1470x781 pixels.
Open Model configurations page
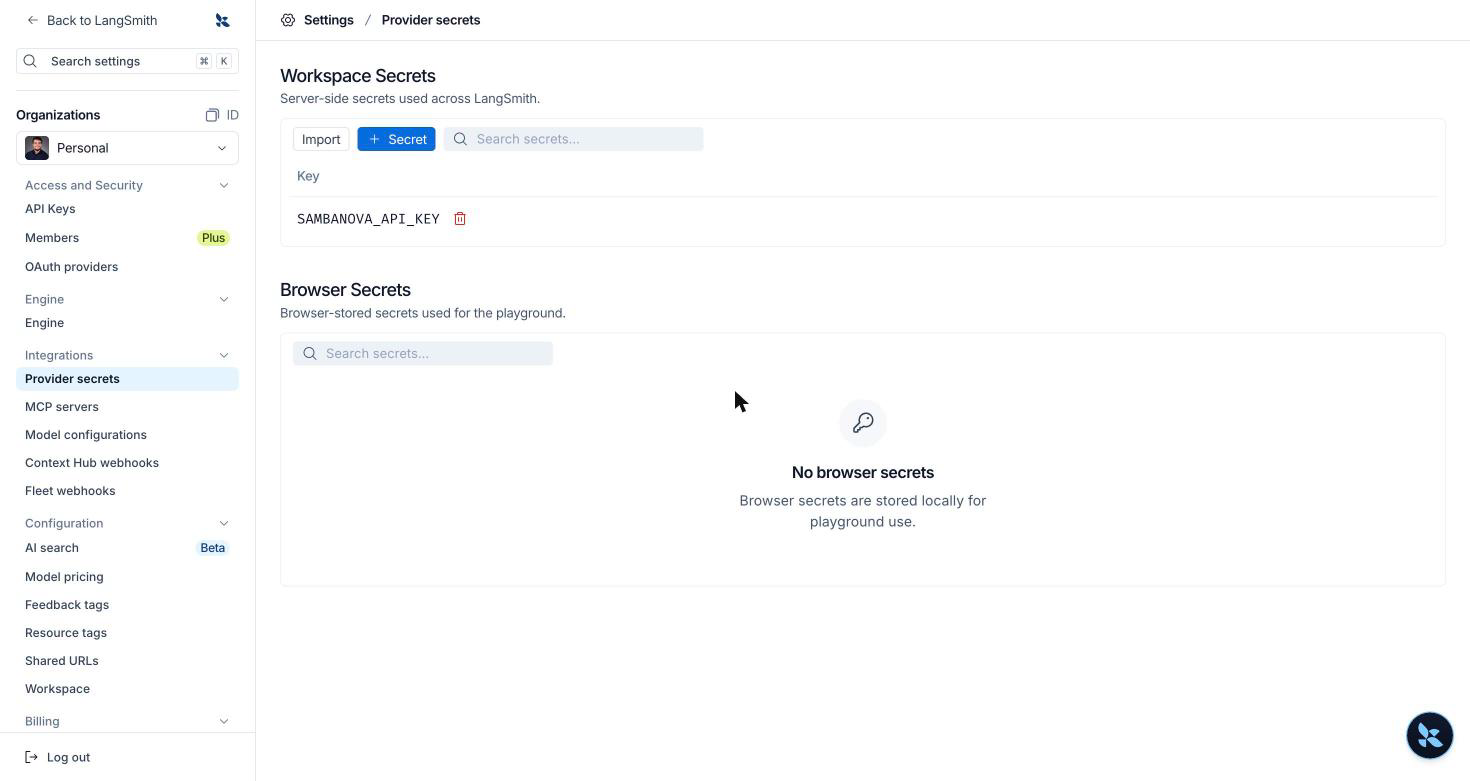tap(127, 435)
